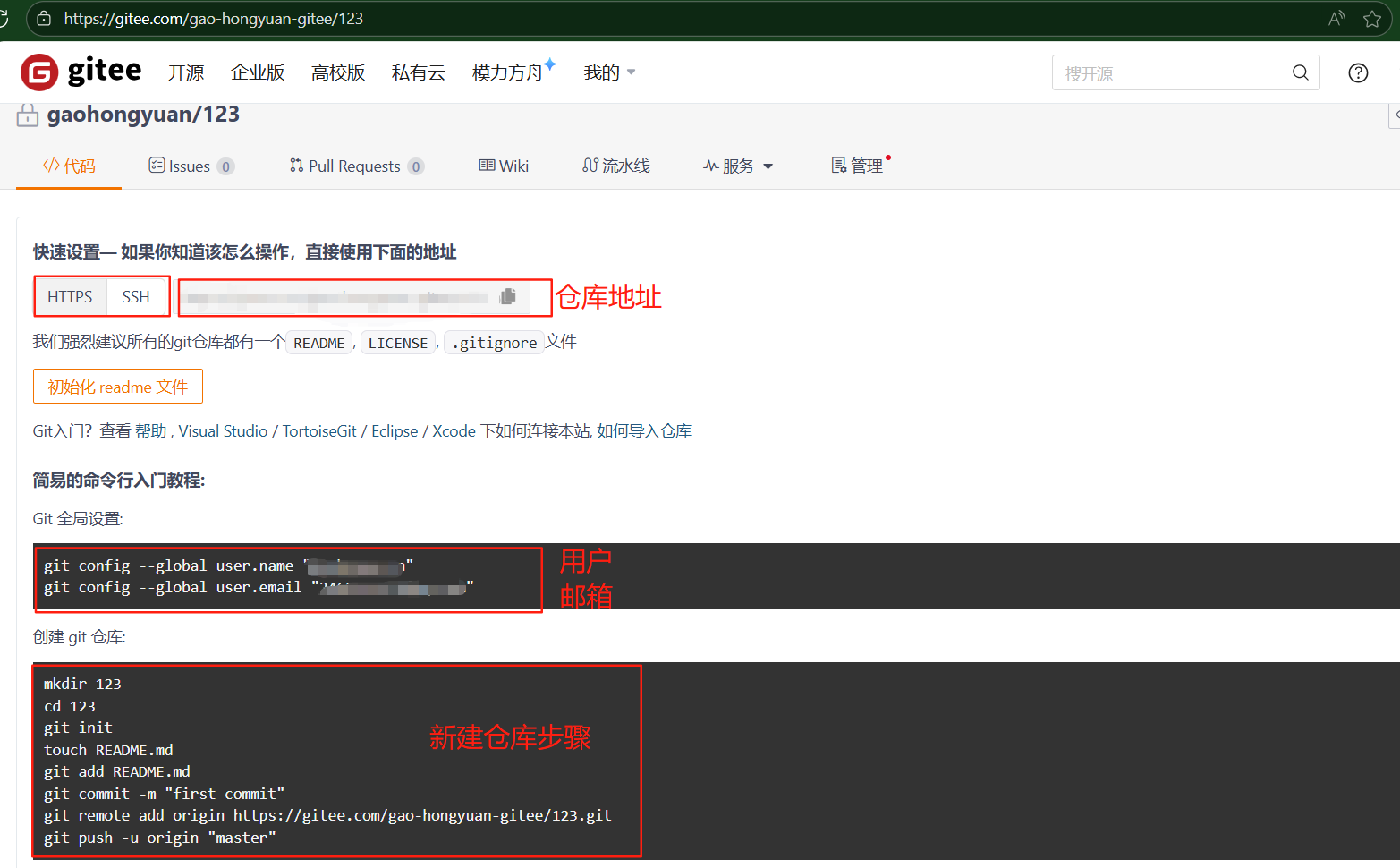Viewport: 1400px width, 868px height.
Task: Open the help question mark icon
Action: coord(1358,72)
